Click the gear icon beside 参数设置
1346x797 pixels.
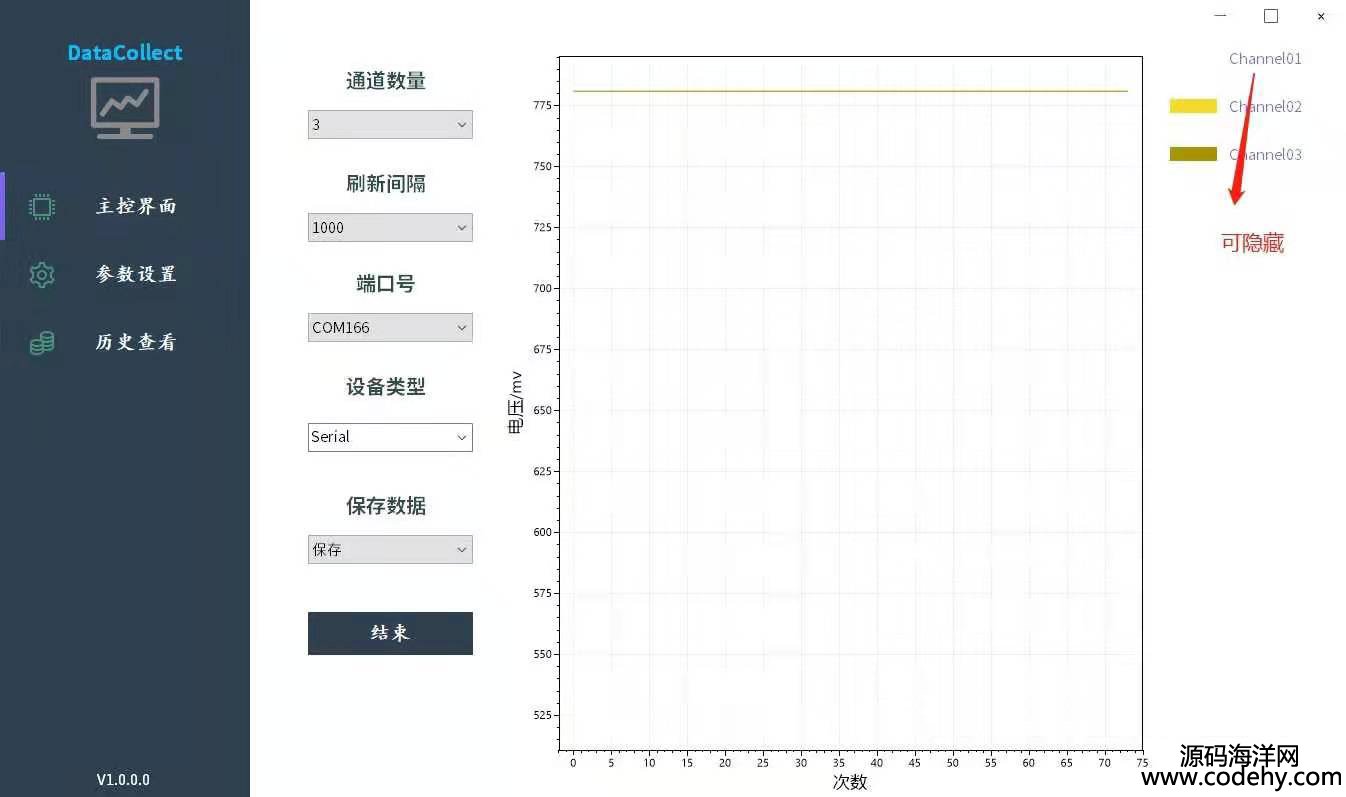(42, 274)
